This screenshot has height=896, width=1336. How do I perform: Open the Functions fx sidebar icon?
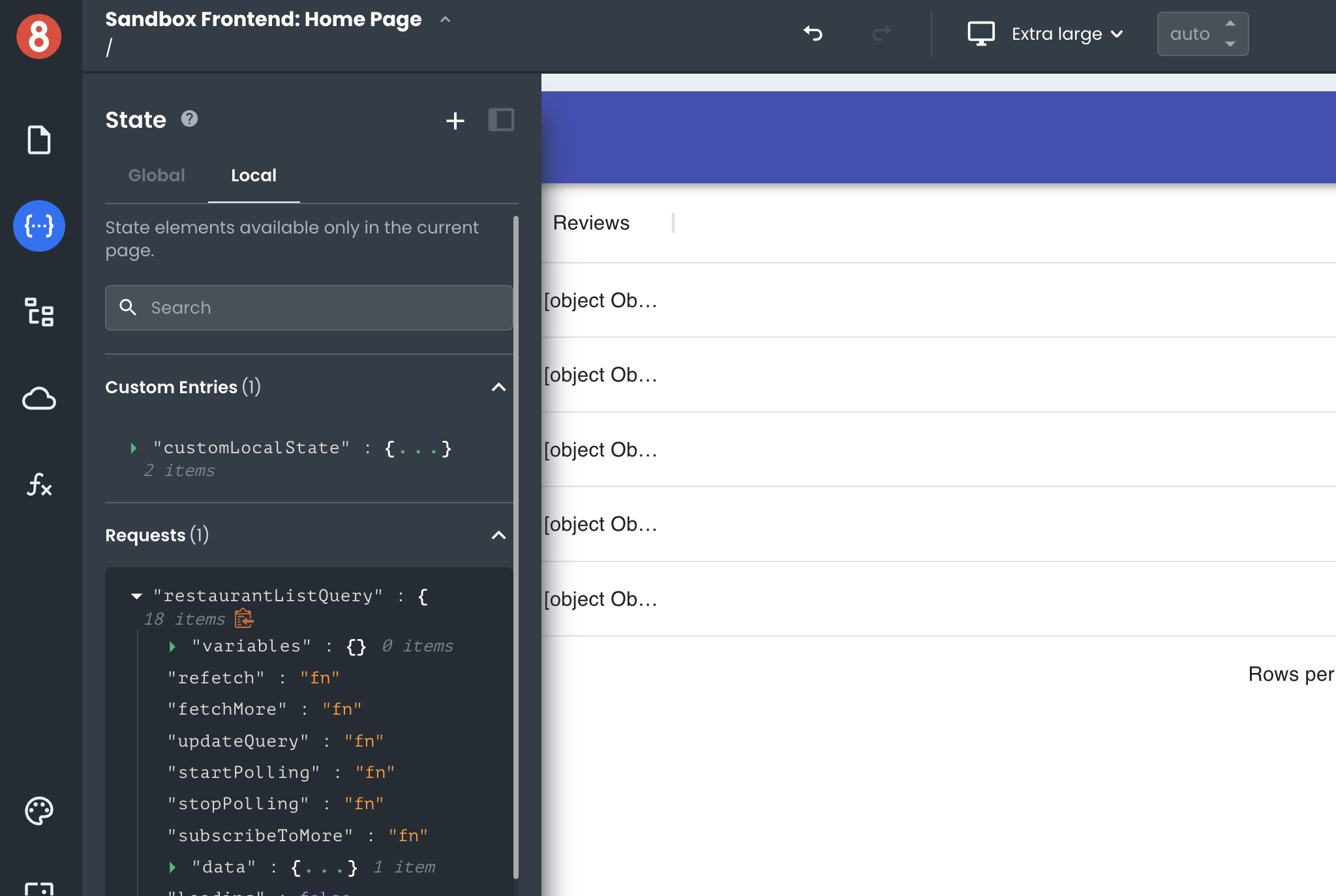[x=39, y=485]
